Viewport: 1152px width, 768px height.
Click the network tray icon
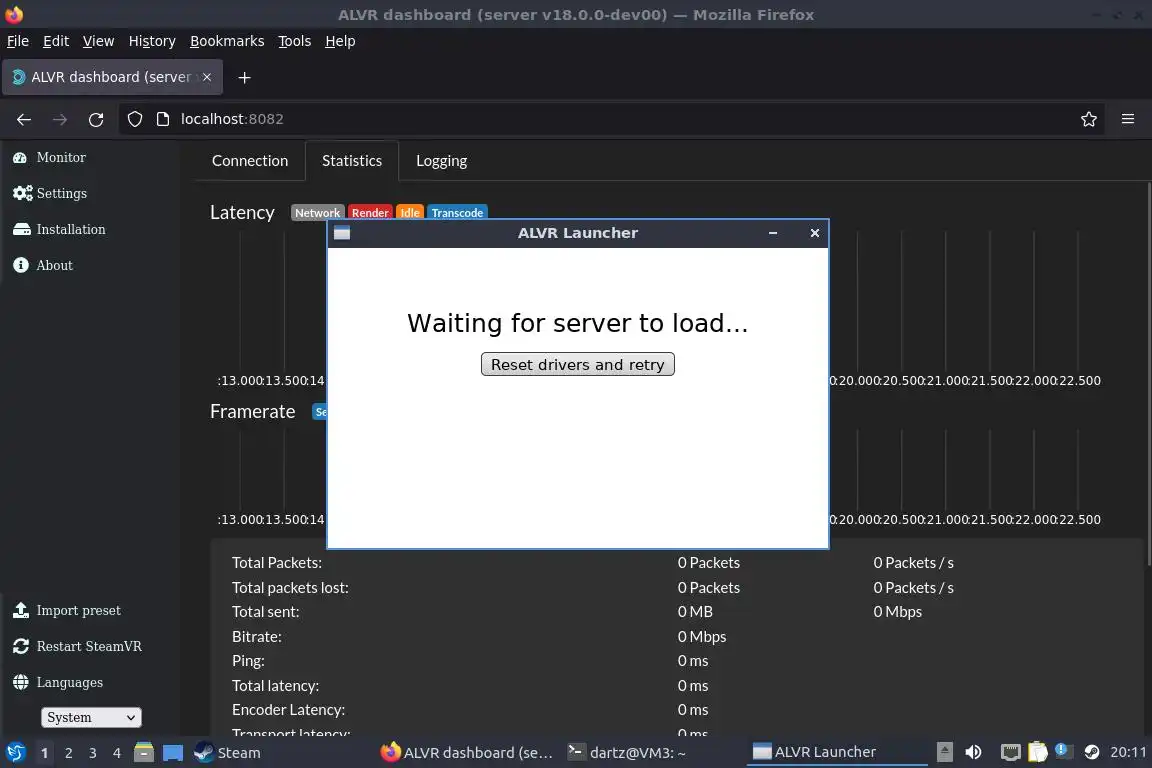(1011, 752)
